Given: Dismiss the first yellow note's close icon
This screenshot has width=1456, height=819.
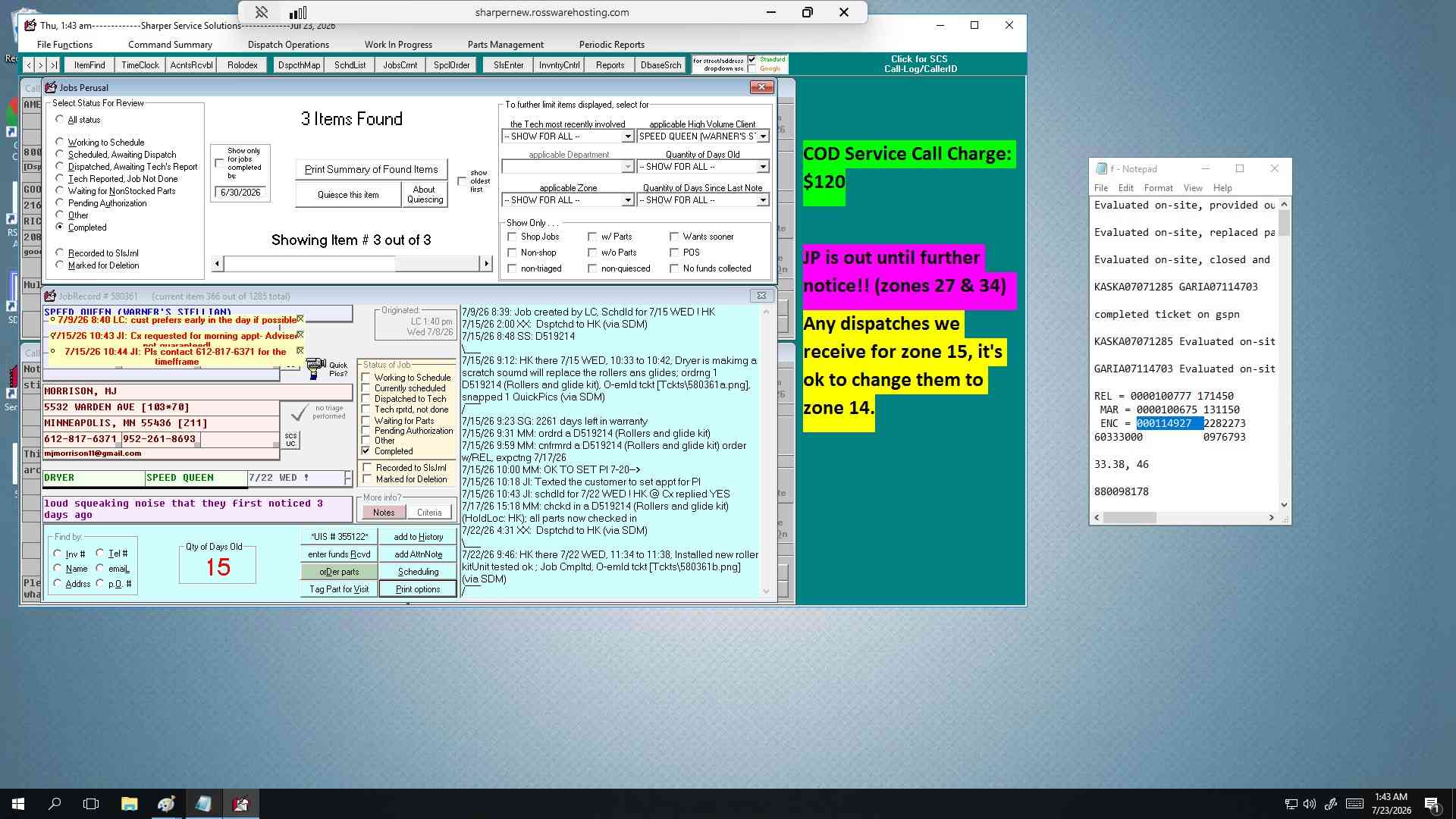Looking at the screenshot, I should 300,319.
